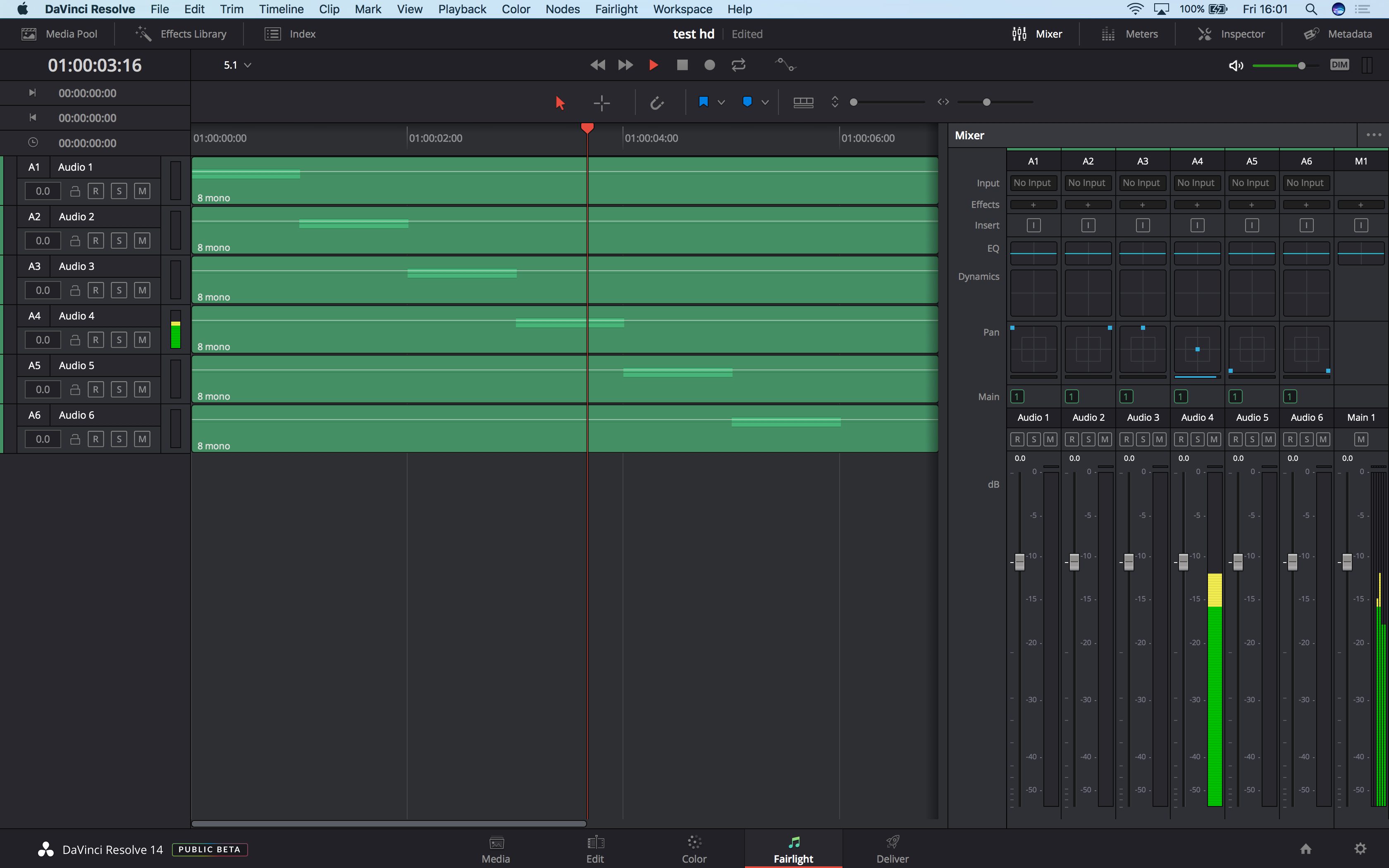Add effect to M1 mixer channel
The height and width of the screenshot is (868, 1389).
1360,205
